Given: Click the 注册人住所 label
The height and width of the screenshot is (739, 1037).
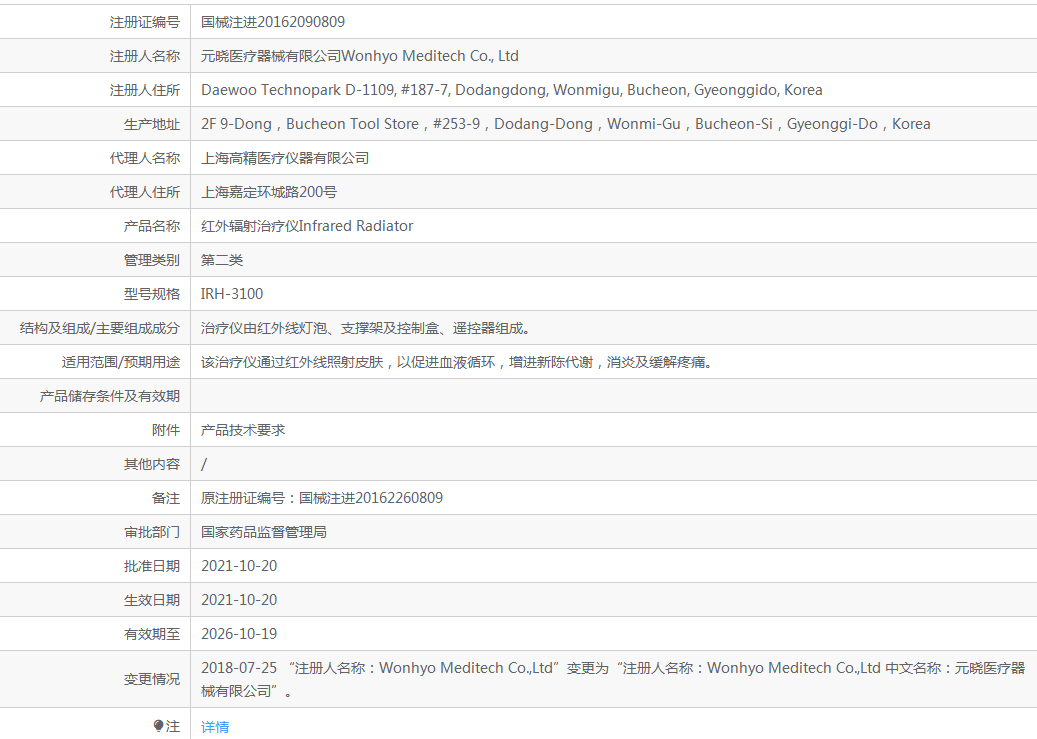Looking at the screenshot, I should pyautogui.click(x=145, y=90).
